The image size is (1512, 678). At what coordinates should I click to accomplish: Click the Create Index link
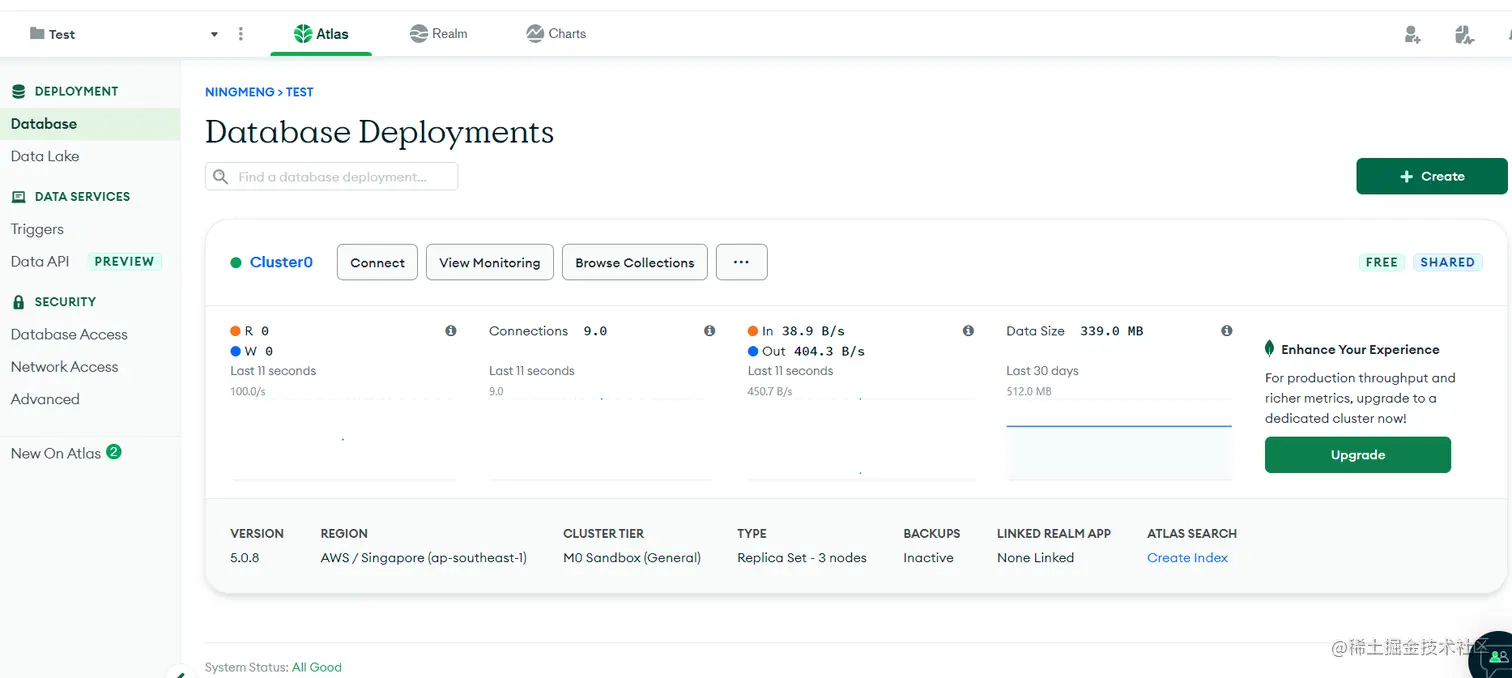(1187, 558)
